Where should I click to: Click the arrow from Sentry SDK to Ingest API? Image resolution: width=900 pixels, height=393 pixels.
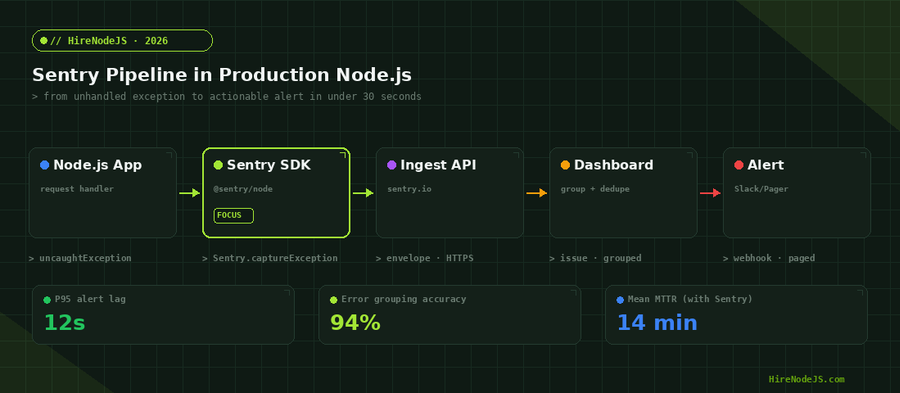[363, 193]
